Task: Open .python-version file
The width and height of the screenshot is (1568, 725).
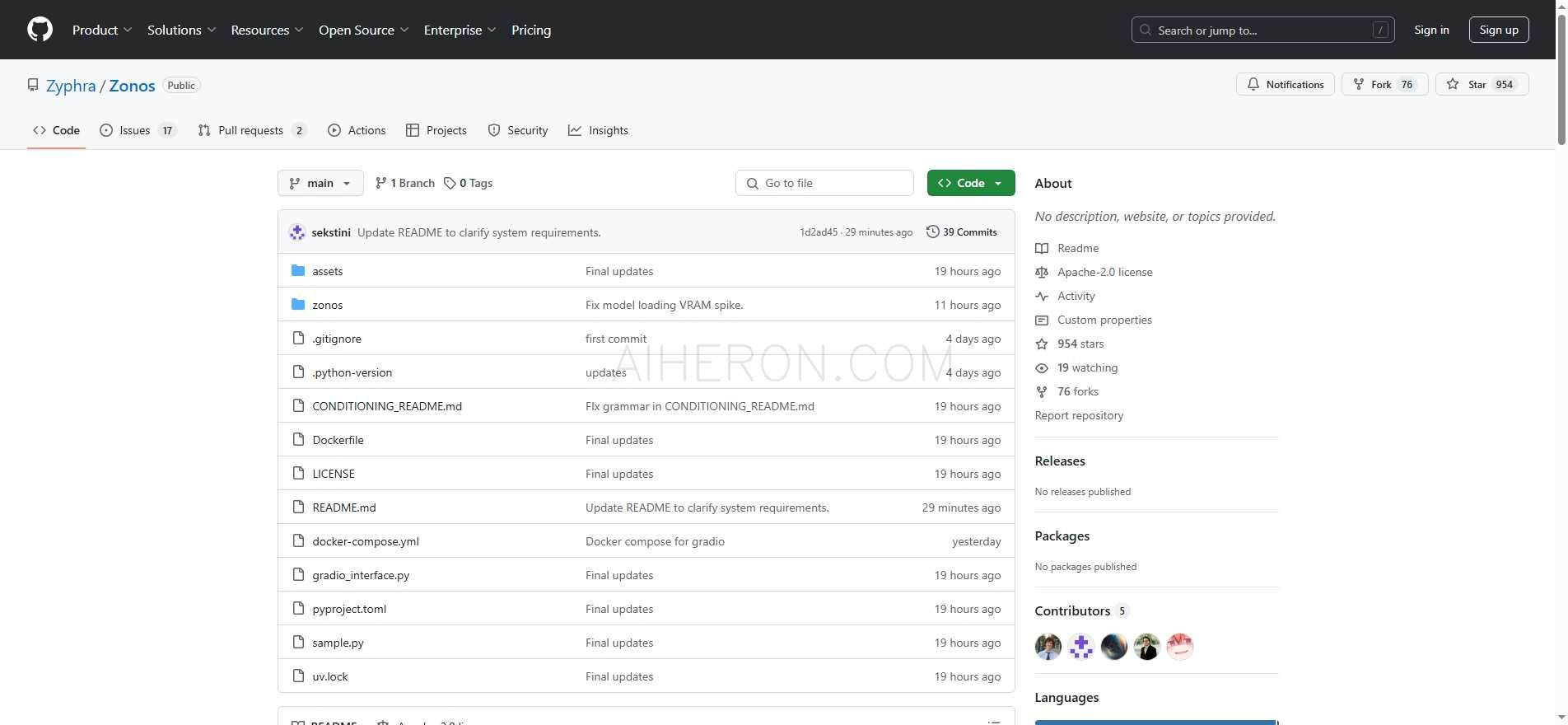Action: (352, 372)
